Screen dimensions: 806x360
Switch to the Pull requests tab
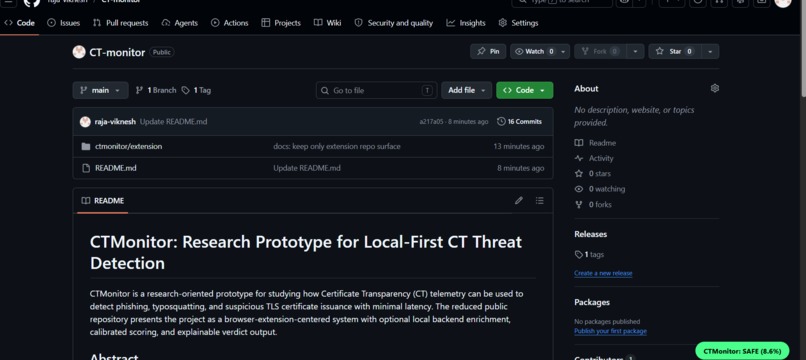(120, 23)
